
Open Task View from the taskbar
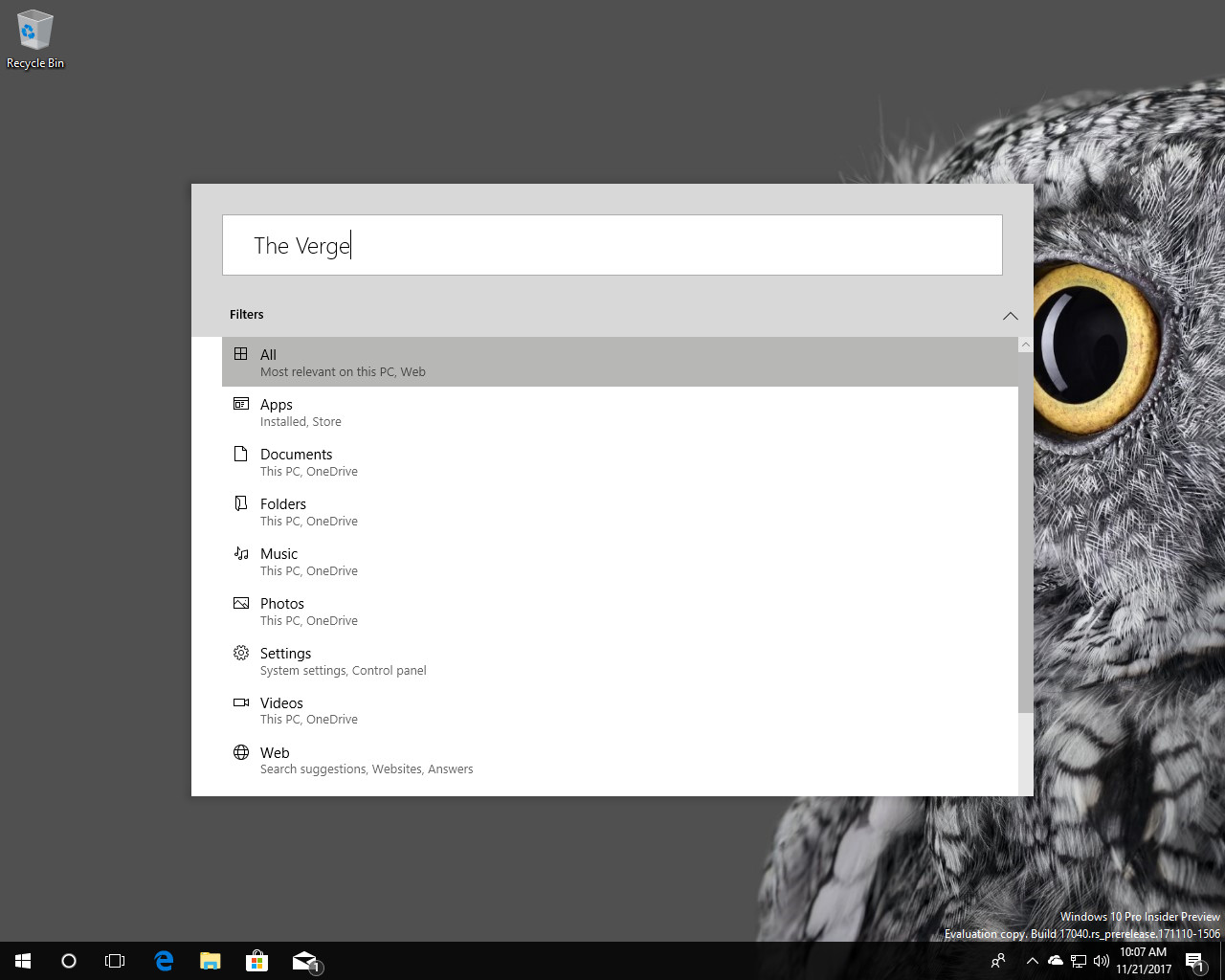click(115, 961)
